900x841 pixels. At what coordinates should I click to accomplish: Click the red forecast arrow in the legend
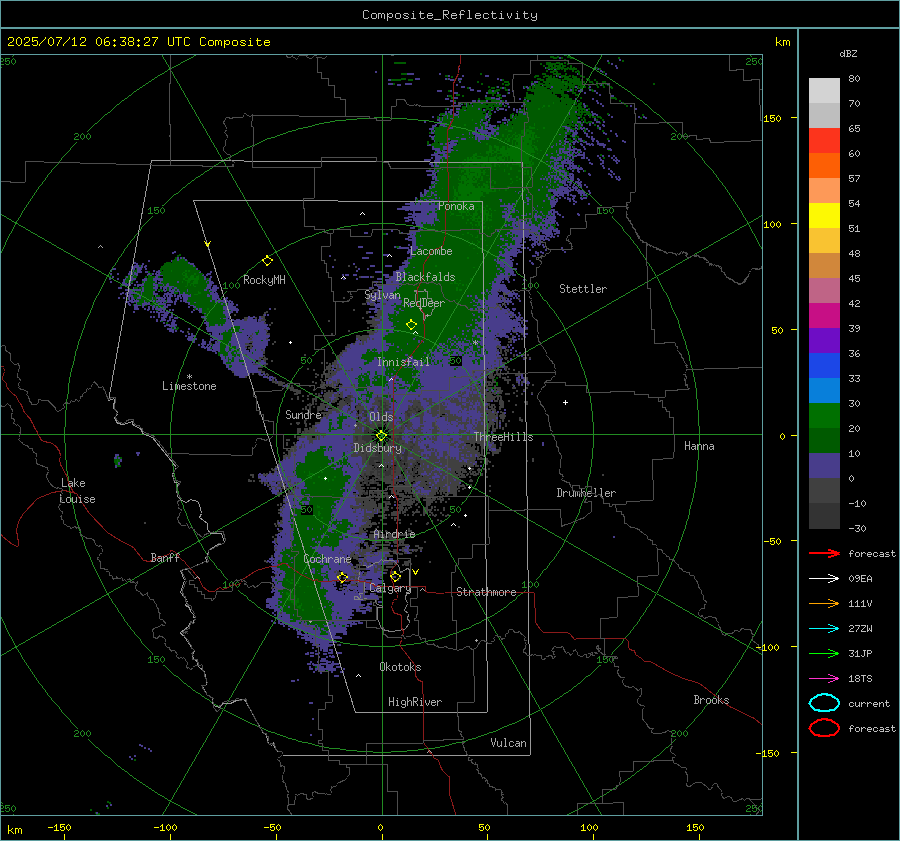(x=824, y=553)
